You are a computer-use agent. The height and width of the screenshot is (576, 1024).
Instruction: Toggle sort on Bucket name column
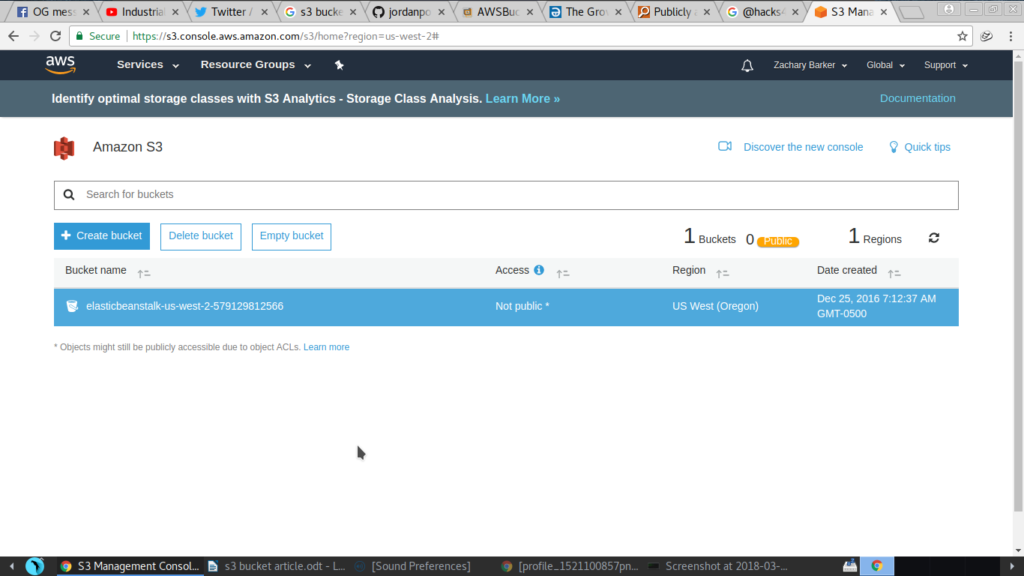pyautogui.click(x=142, y=271)
